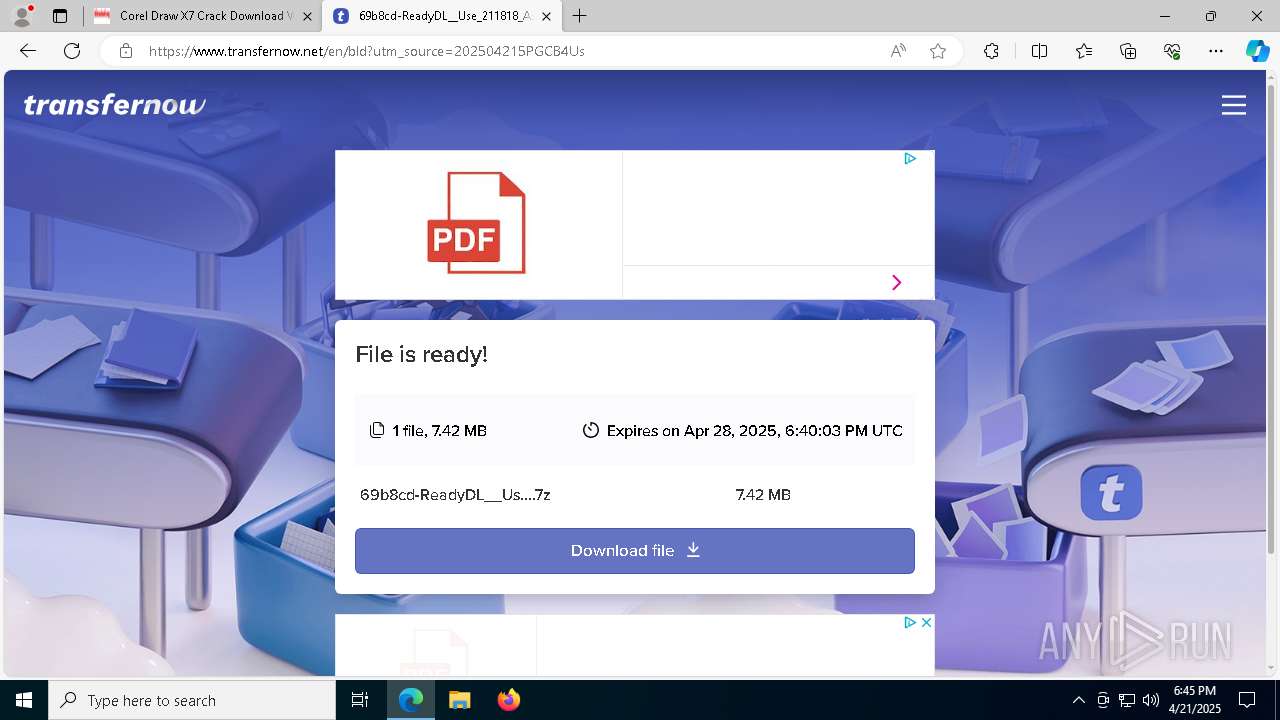Open tab actions menu
Image resolution: width=1280 pixels, height=720 pixels.
pyautogui.click(x=60, y=16)
